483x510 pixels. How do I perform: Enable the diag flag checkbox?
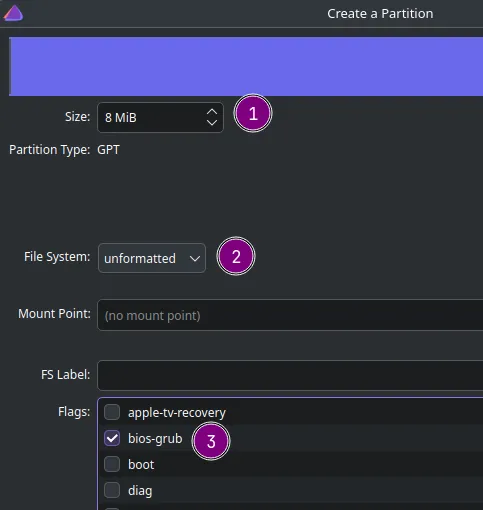click(112, 490)
